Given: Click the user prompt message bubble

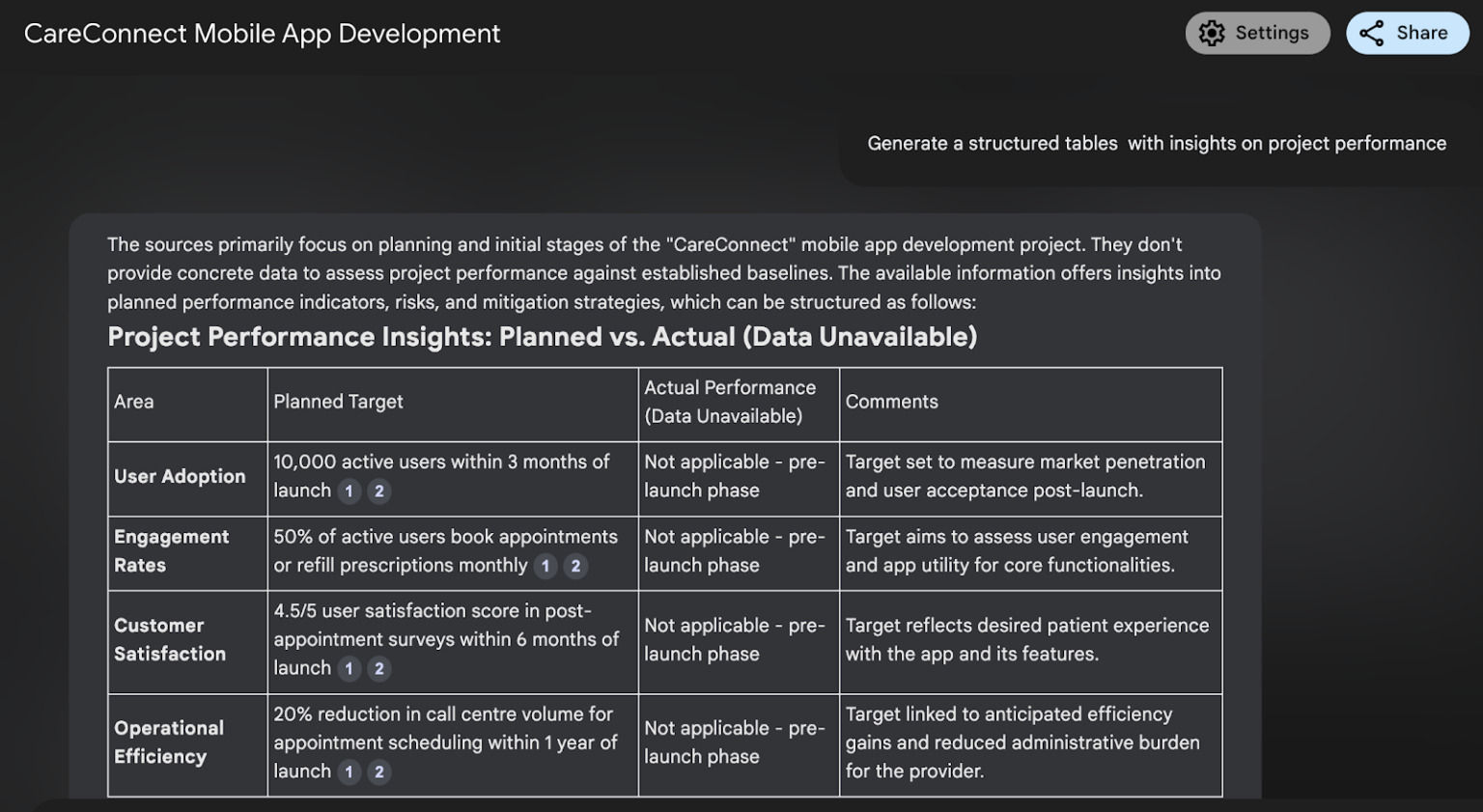Looking at the screenshot, I should (x=1156, y=144).
